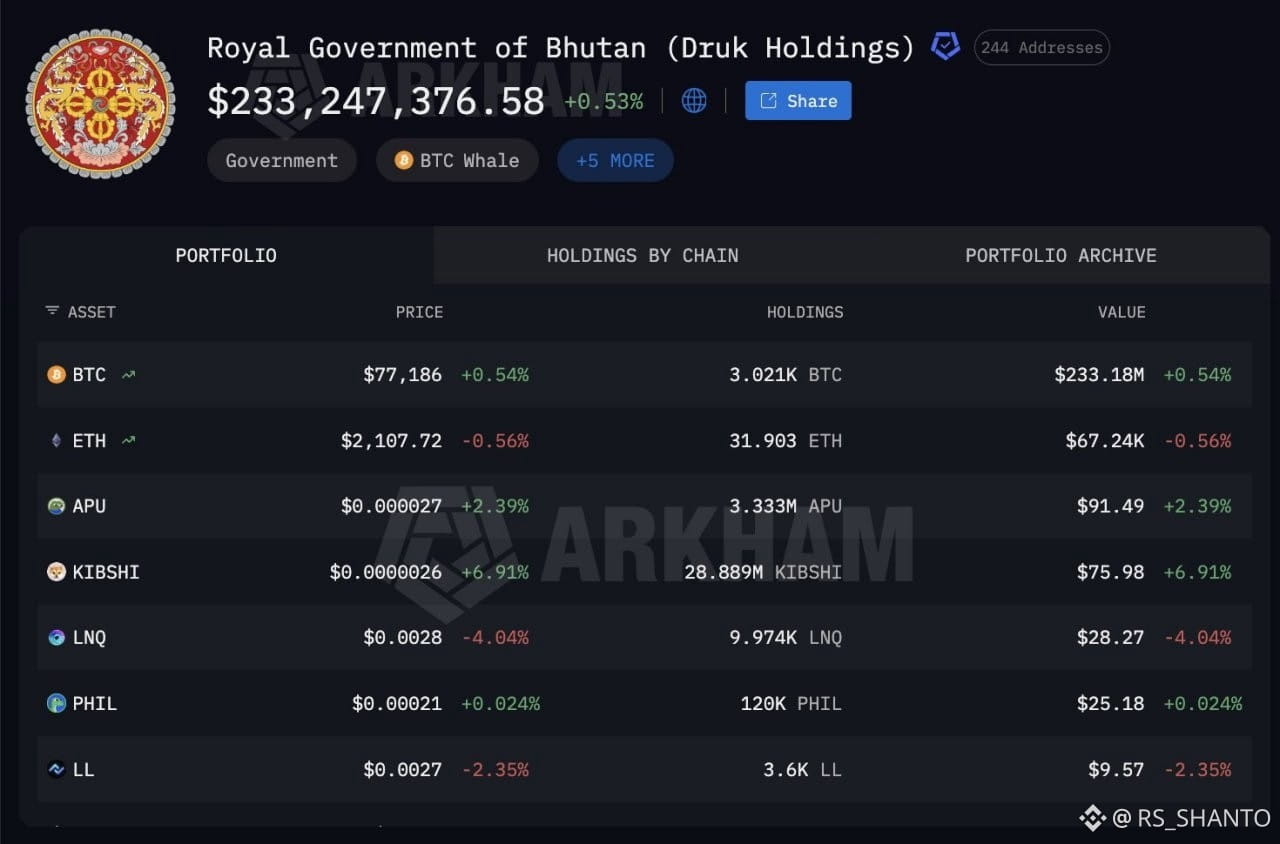1280x844 pixels.
Task: Click the LNQ value $28.27
Action: 1110,637
